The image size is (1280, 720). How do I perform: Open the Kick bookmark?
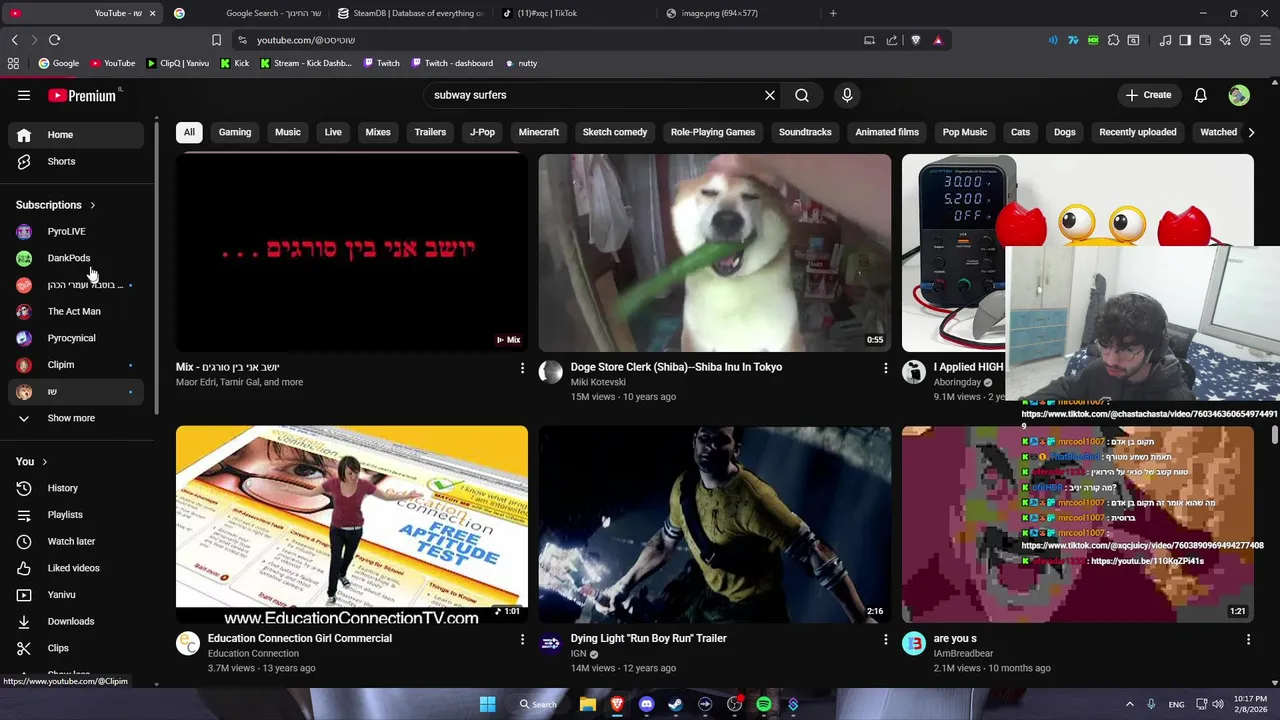coord(234,63)
